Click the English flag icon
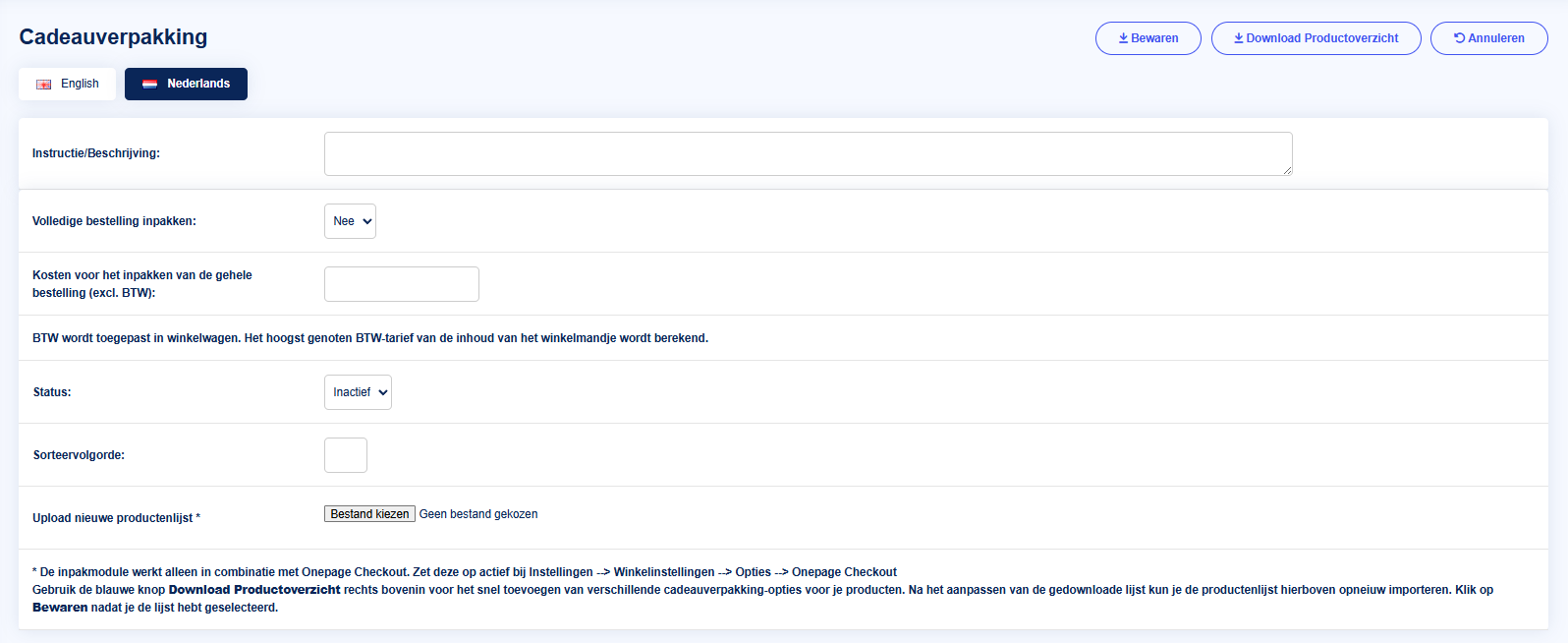Viewport: 1568px width, 643px height. [x=44, y=85]
